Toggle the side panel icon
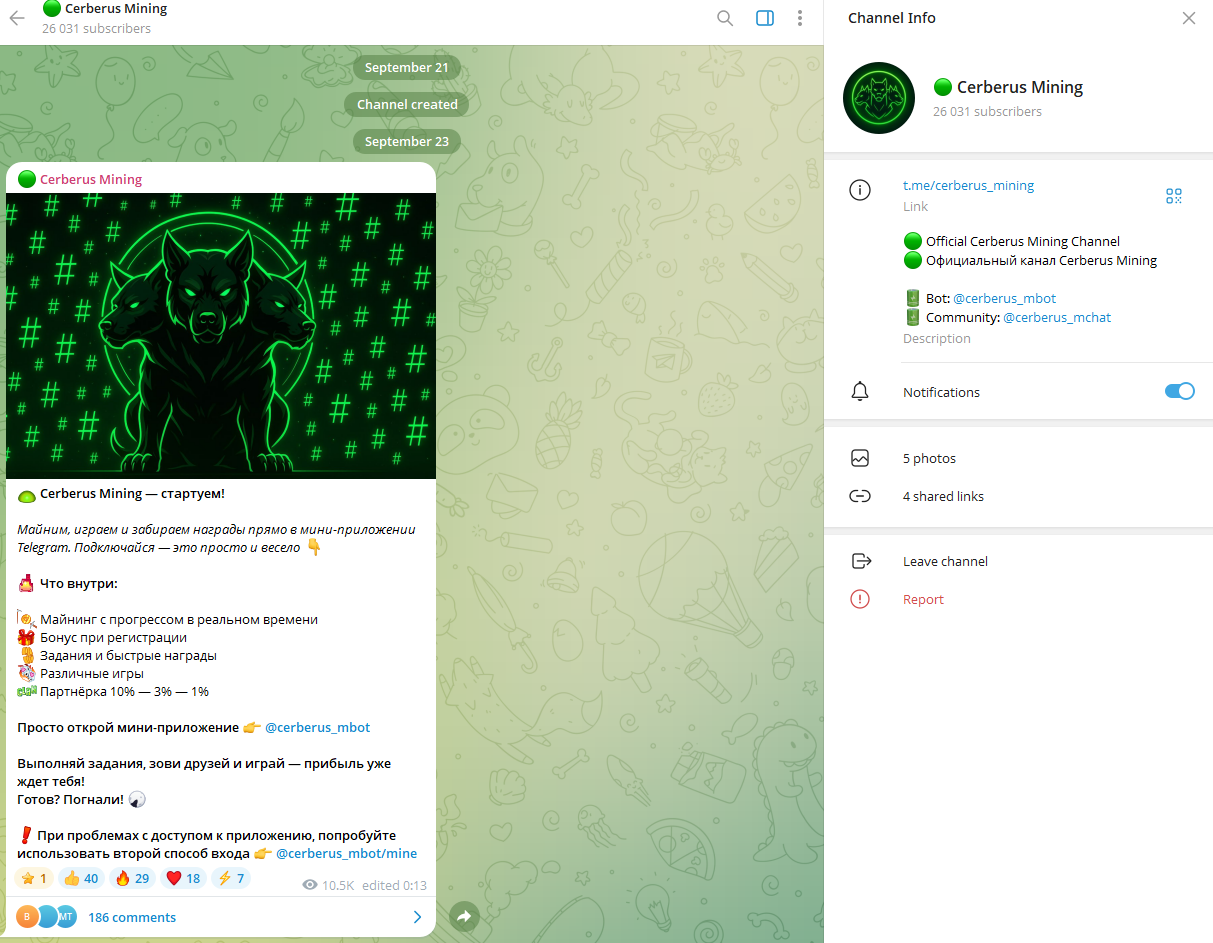Viewport: 1213px width, 943px height. pos(765,18)
